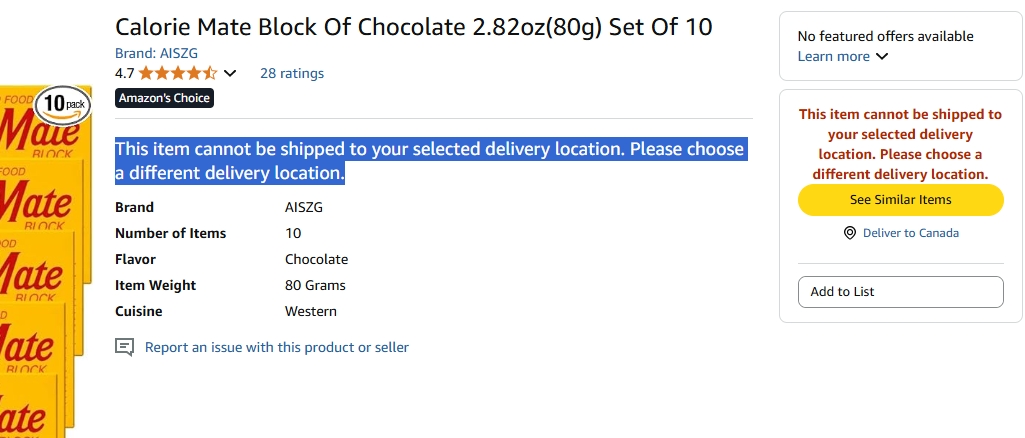
Task: Click the red shipping warning in sidebar
Action: click(x=900, y=144)
